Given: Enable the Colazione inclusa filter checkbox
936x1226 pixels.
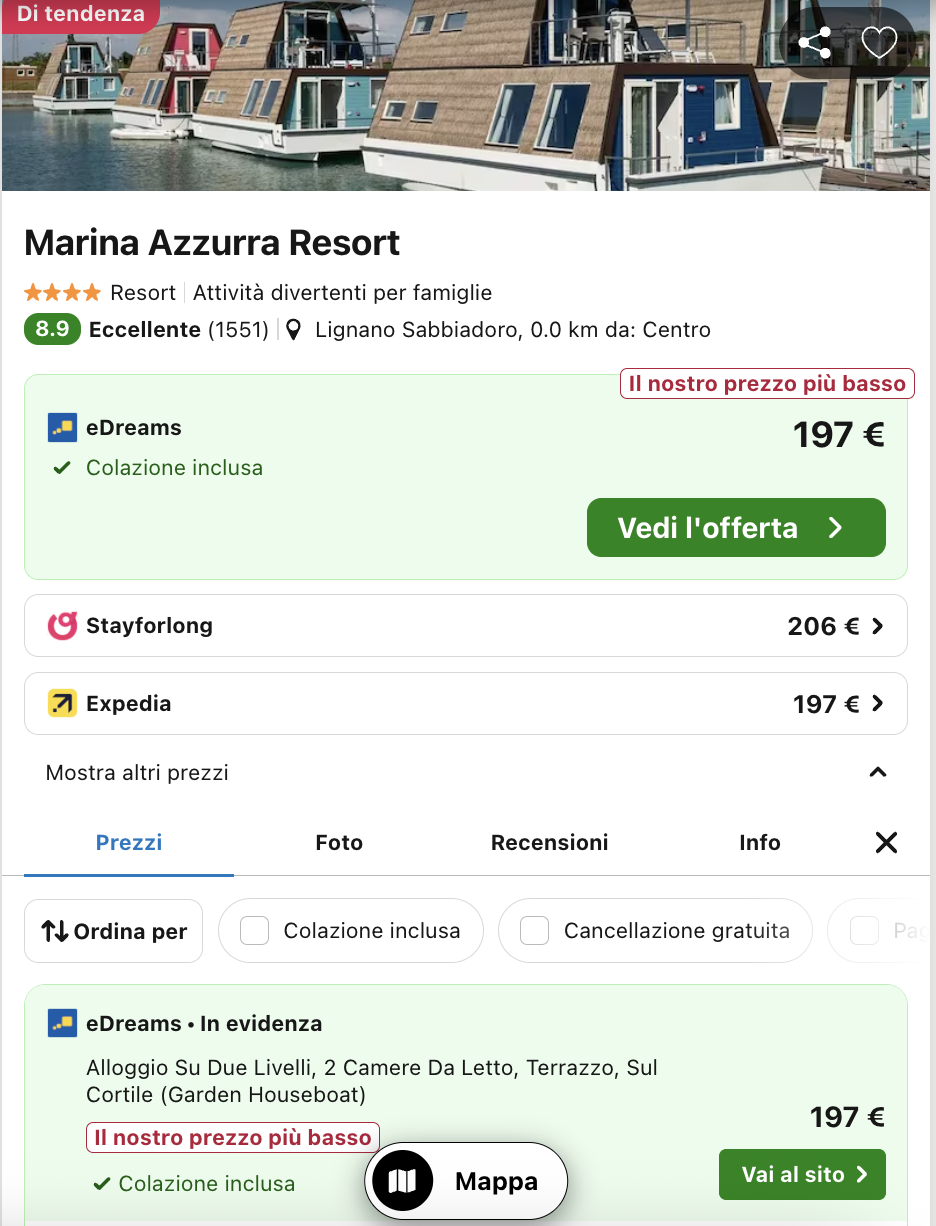Looking at the screenshot, I should tap(255, 931).
